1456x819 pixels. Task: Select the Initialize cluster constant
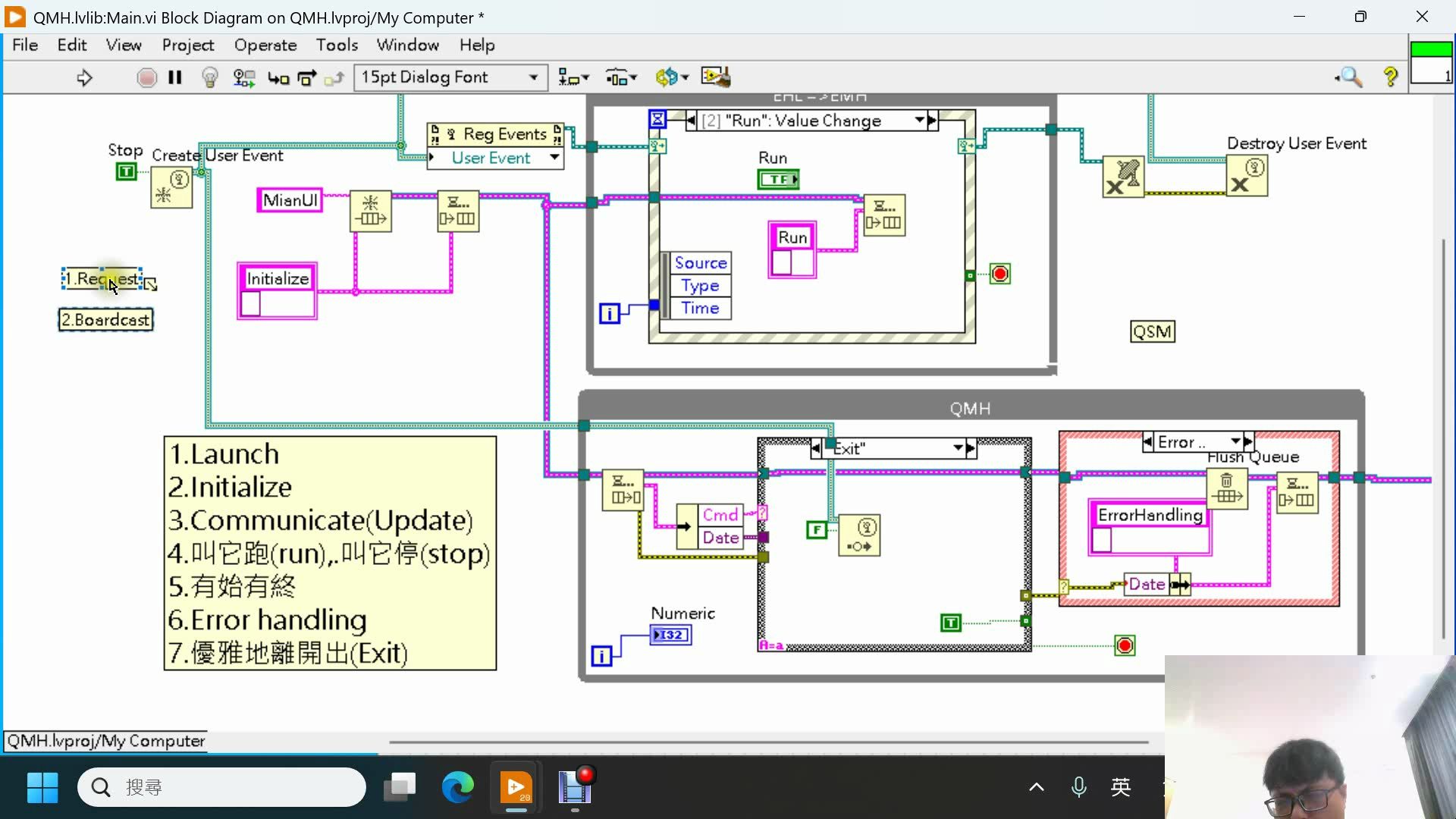[x=278, y=291]
